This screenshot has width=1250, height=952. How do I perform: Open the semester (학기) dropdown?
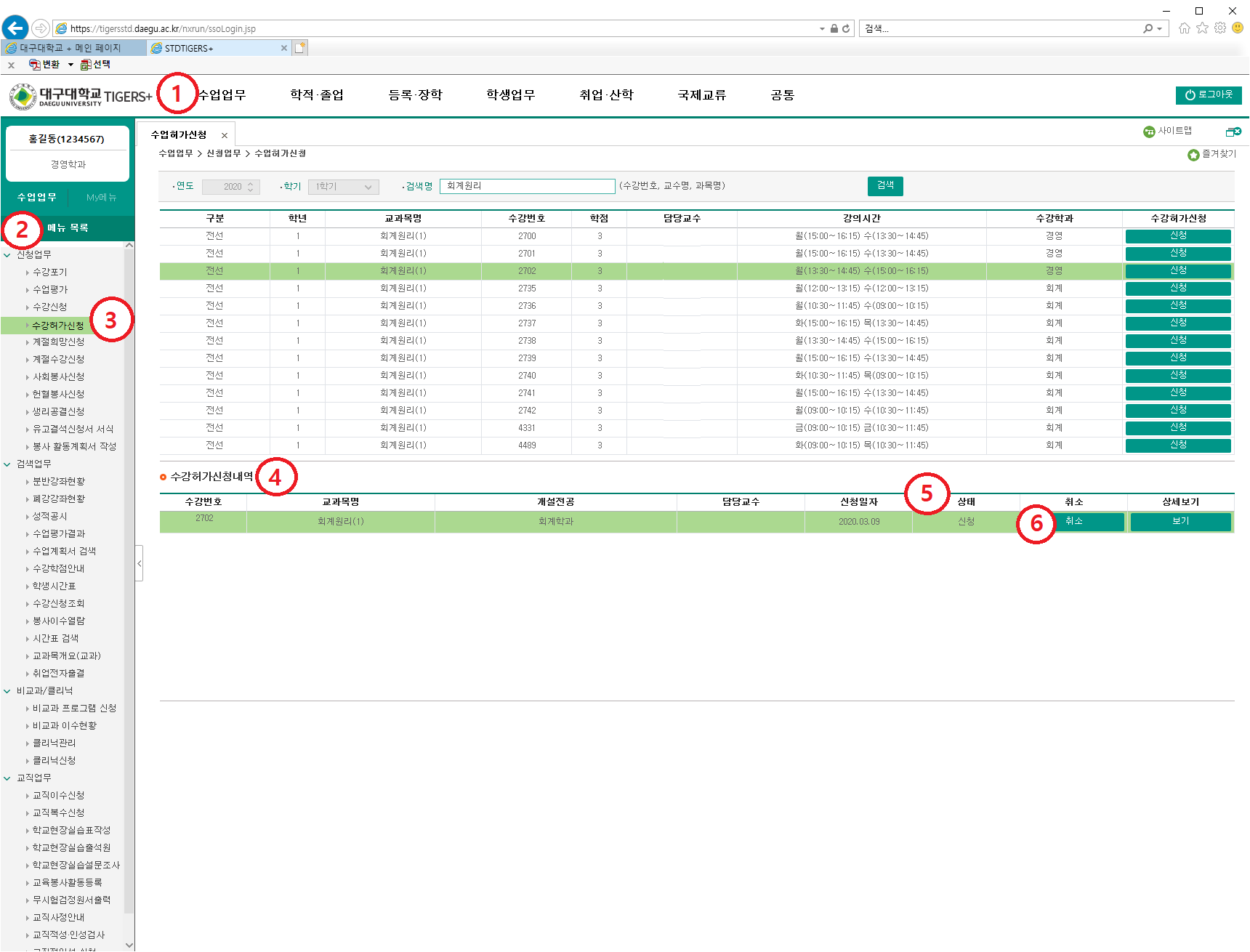tap(344, 187)
